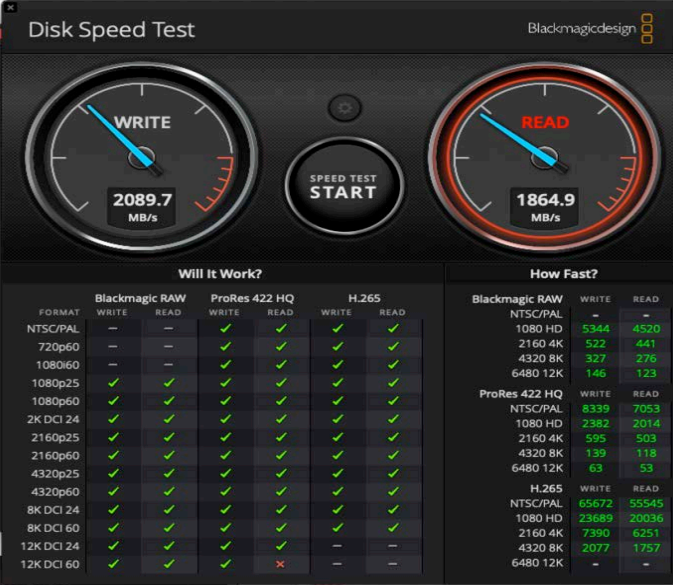
Task: Click ProRes 4320 8K read value 118
Action: (x=646, y=453)
